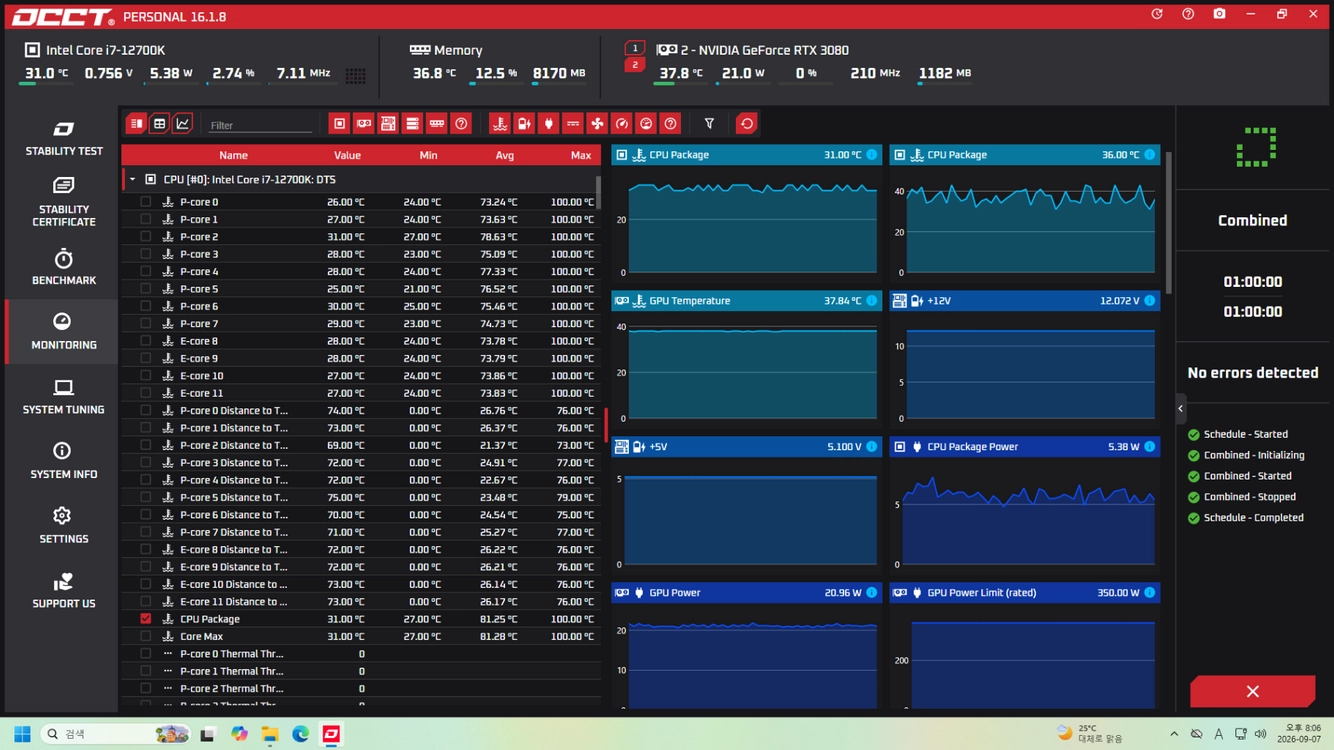Open the Stability Certificate section
Viewport: 1334px width, 750px height.
click(x=64, y=201)
